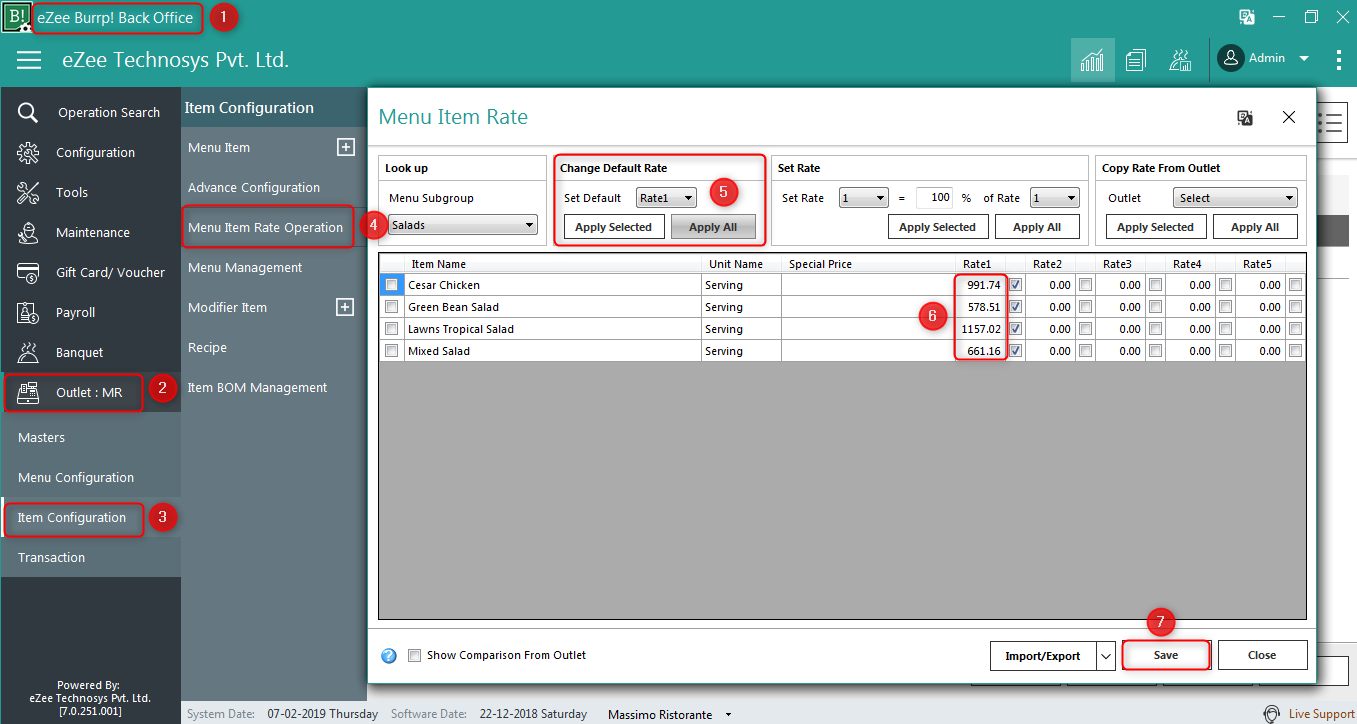Tick the row checkbox for Cesar Chicken

click(x=392, y=285)
